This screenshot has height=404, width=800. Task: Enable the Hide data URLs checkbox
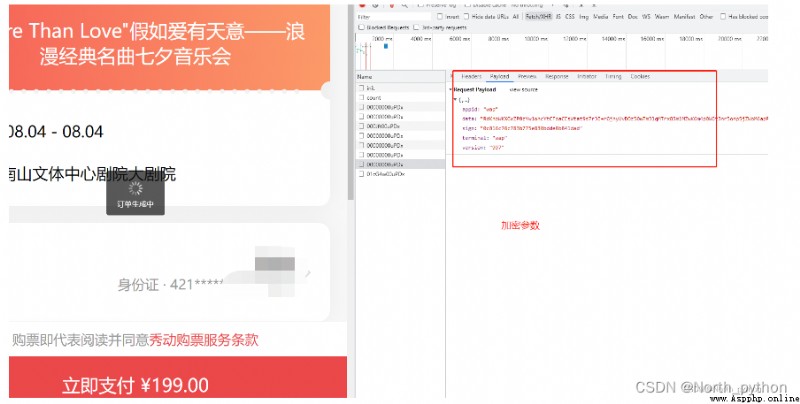tap(466, 17)
